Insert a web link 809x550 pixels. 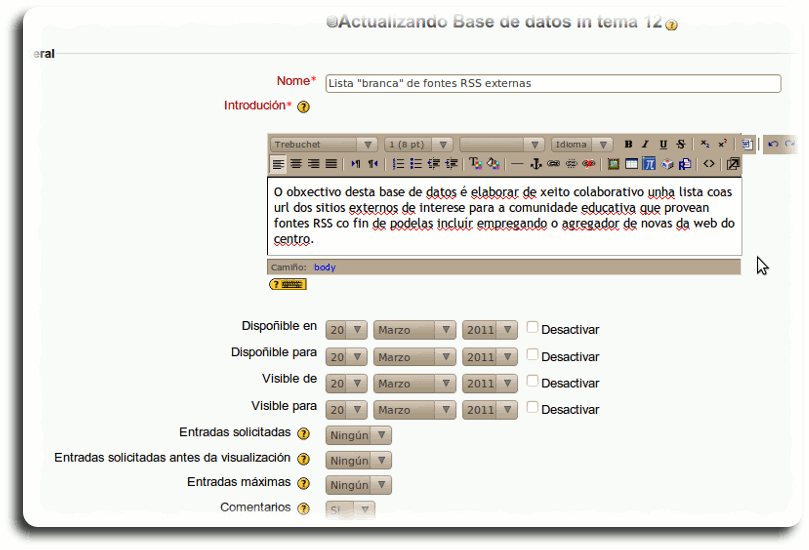pos(553,164)
